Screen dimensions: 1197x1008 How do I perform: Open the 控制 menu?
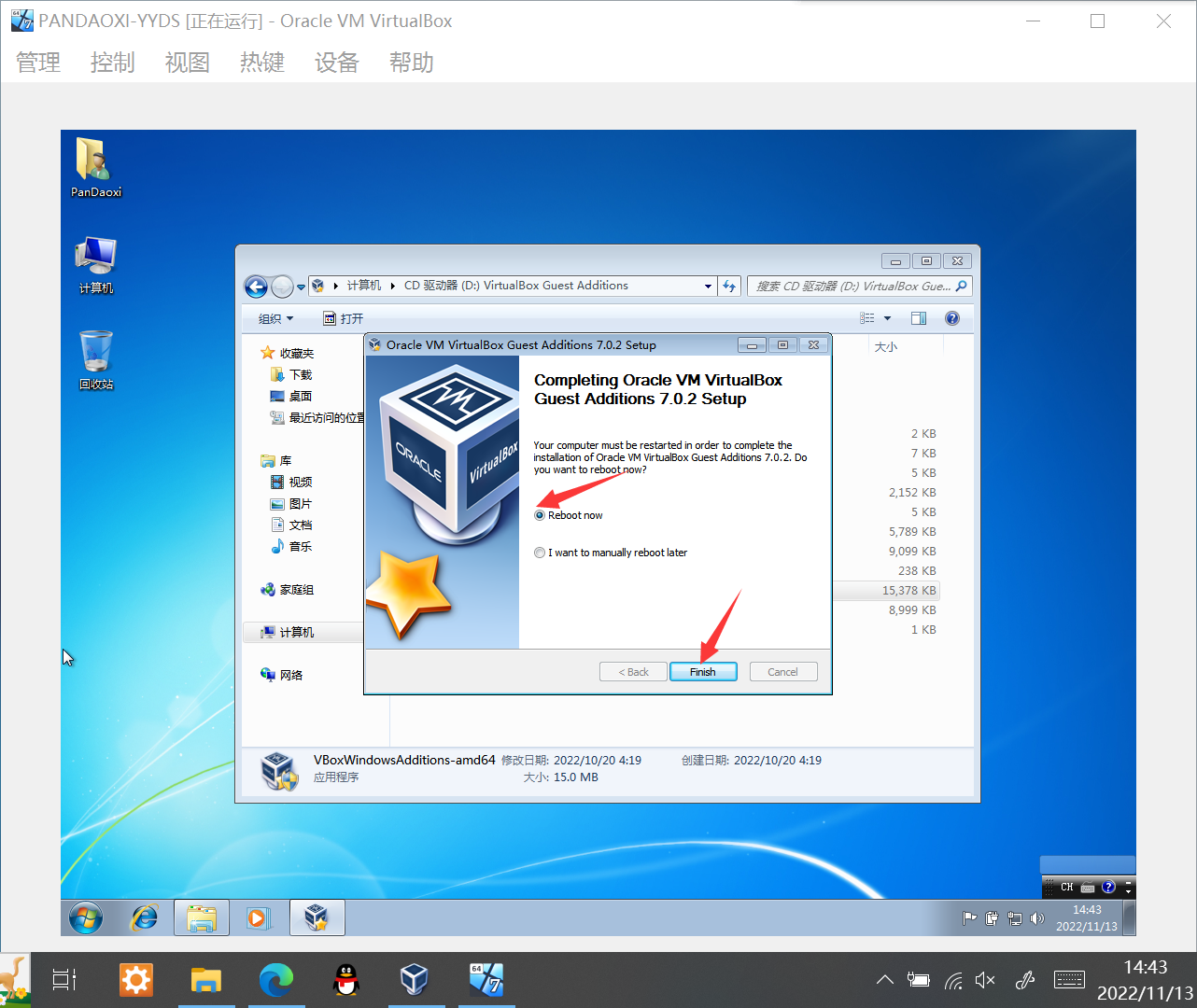pos(113,63)
